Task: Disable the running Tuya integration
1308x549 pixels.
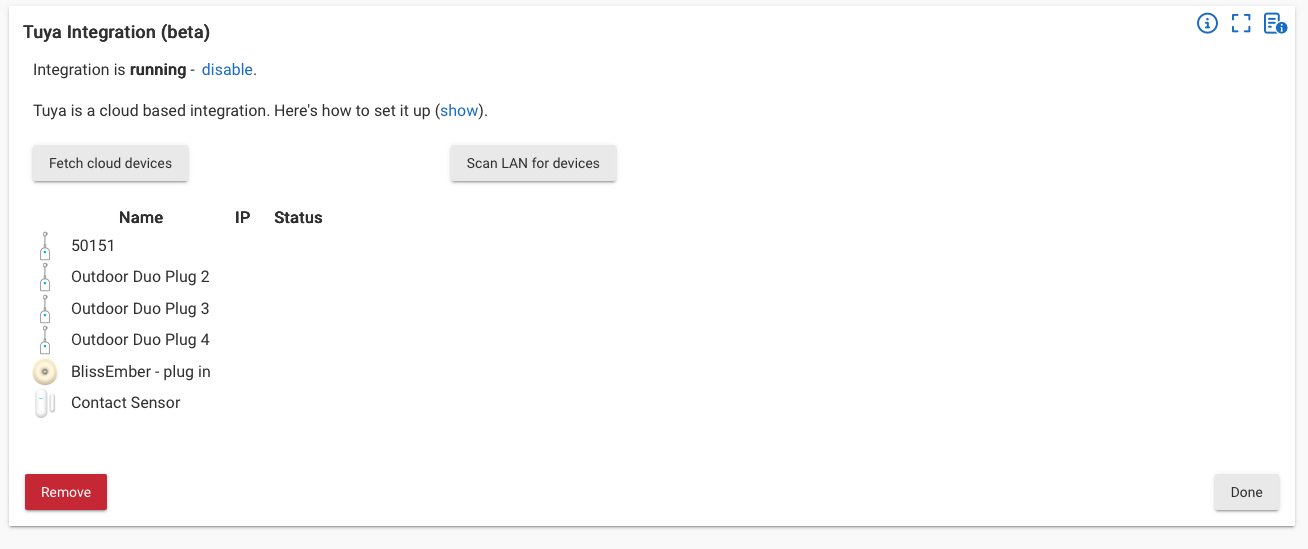Action: coord(227,70)
